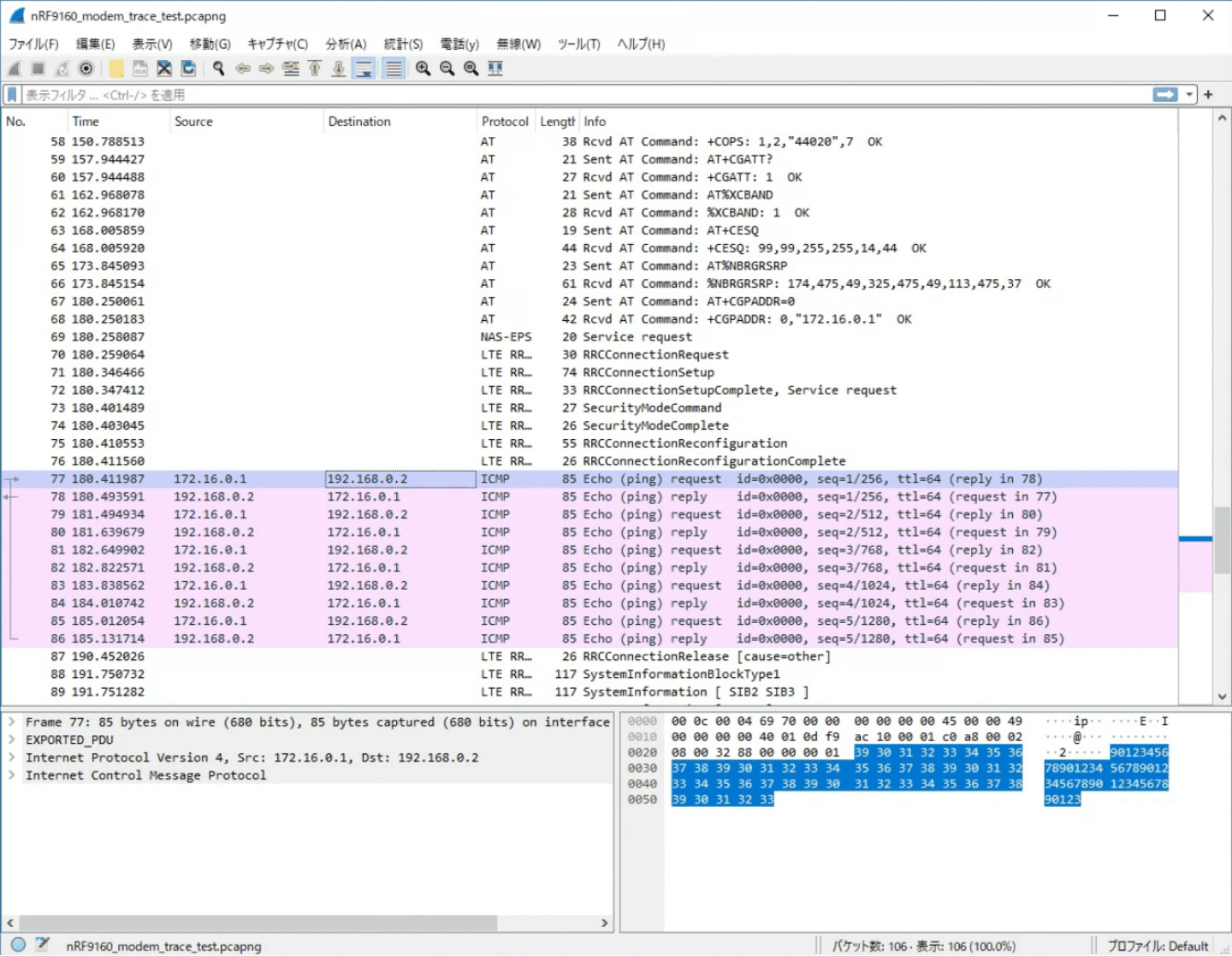Expand the Frame 77 tree node
This screenshot has width=1232, height=956.
[12, 722]
